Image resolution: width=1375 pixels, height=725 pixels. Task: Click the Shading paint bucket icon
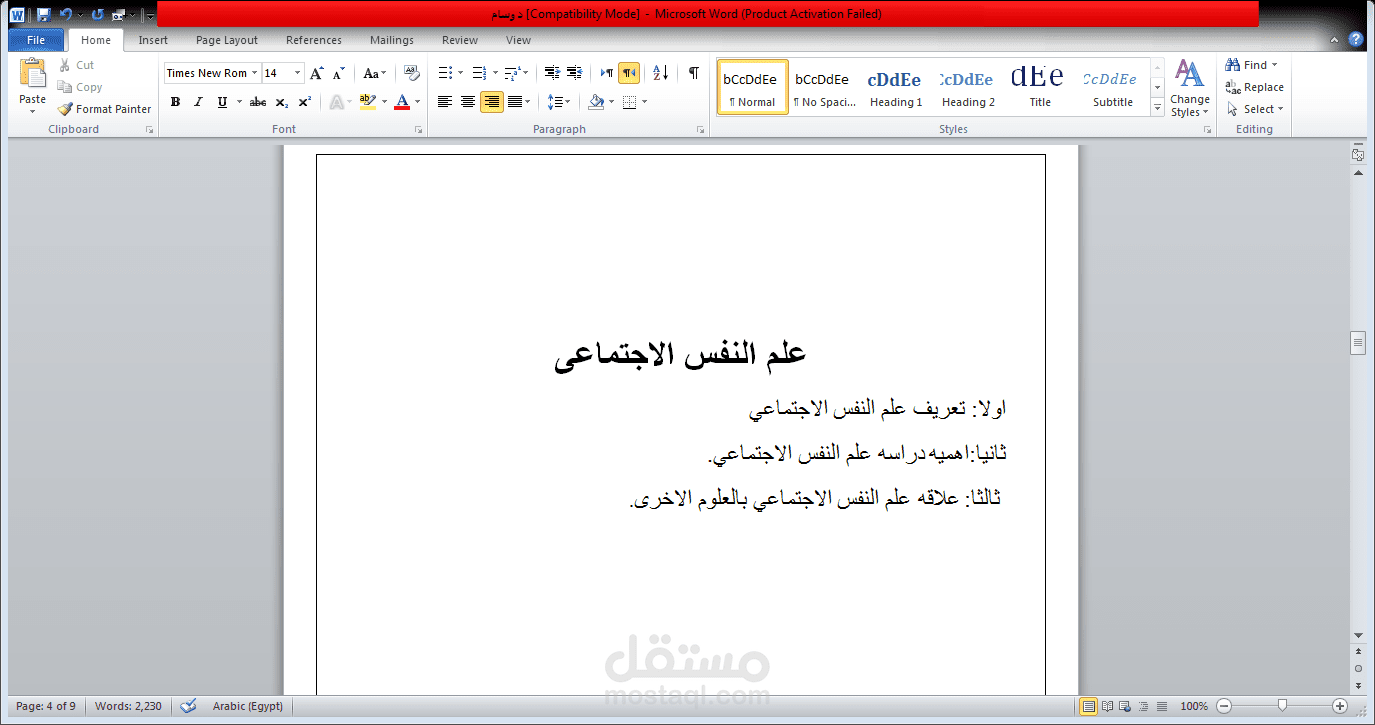[x=596, y=102]
